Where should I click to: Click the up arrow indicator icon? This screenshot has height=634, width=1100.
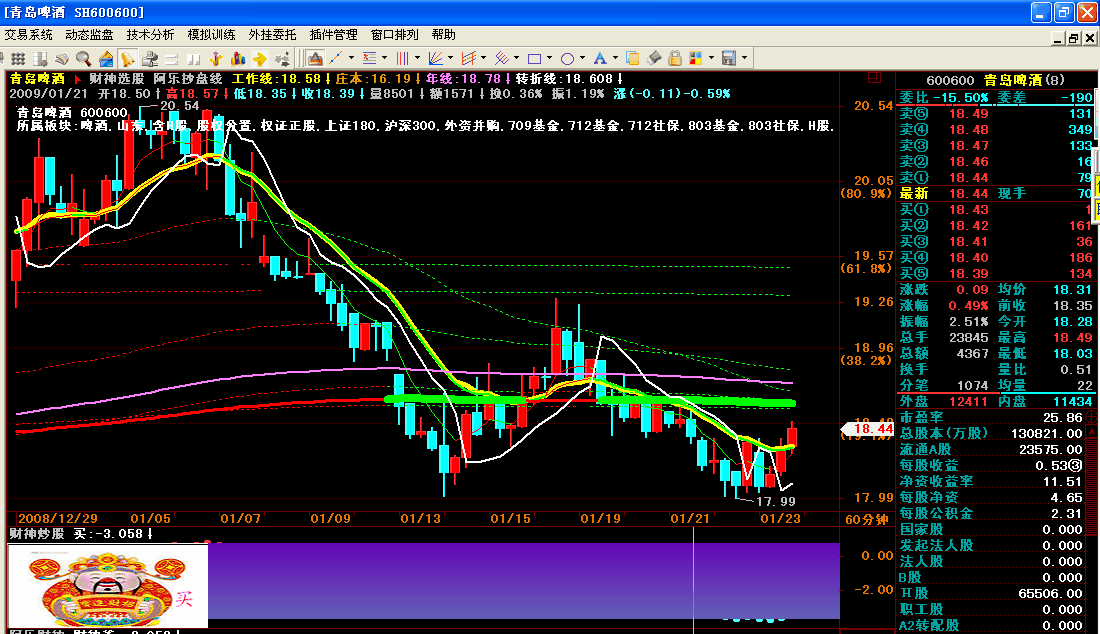[215, 58]
